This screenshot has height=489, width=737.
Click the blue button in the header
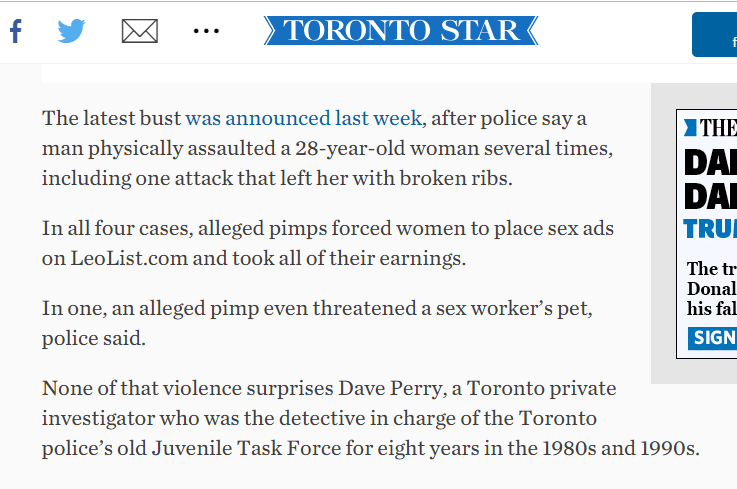pyautogui.click(x=714, y=35)
